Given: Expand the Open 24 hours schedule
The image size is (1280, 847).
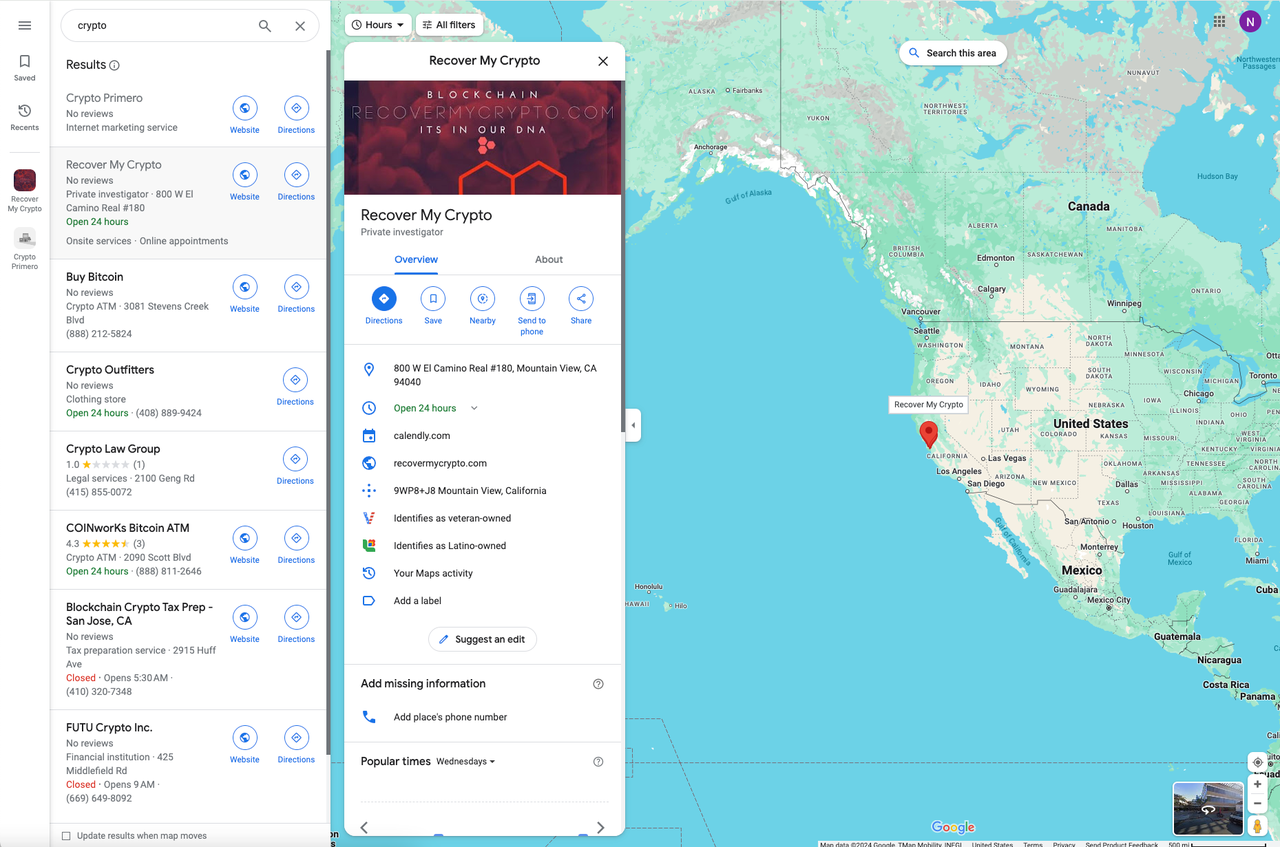Looking at the screenshot, I should click(474, 408).
